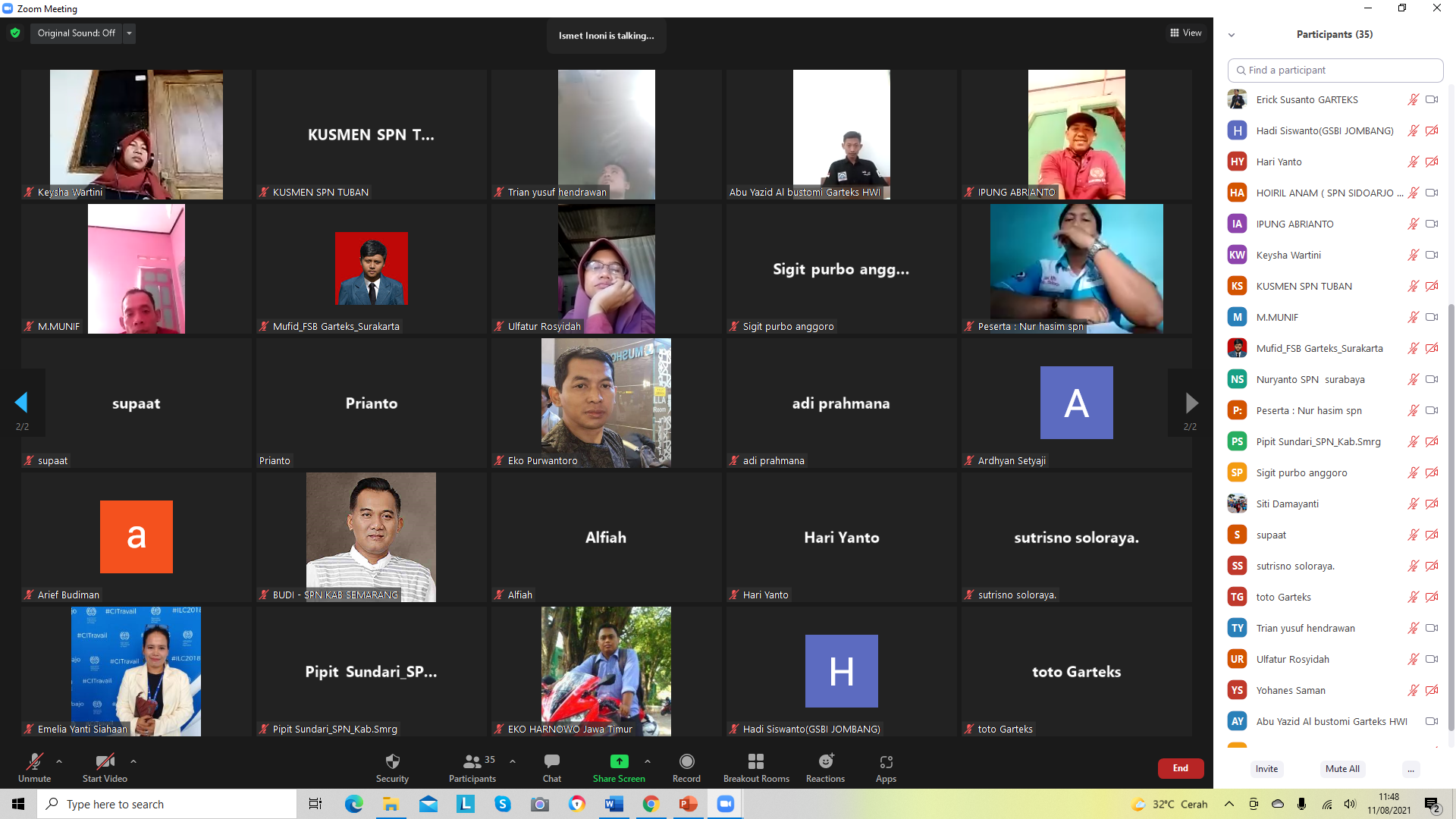Open Breakout Rooms
Image resolution: width=1456 pixels, height=819 pixels.
coord(755,761)
